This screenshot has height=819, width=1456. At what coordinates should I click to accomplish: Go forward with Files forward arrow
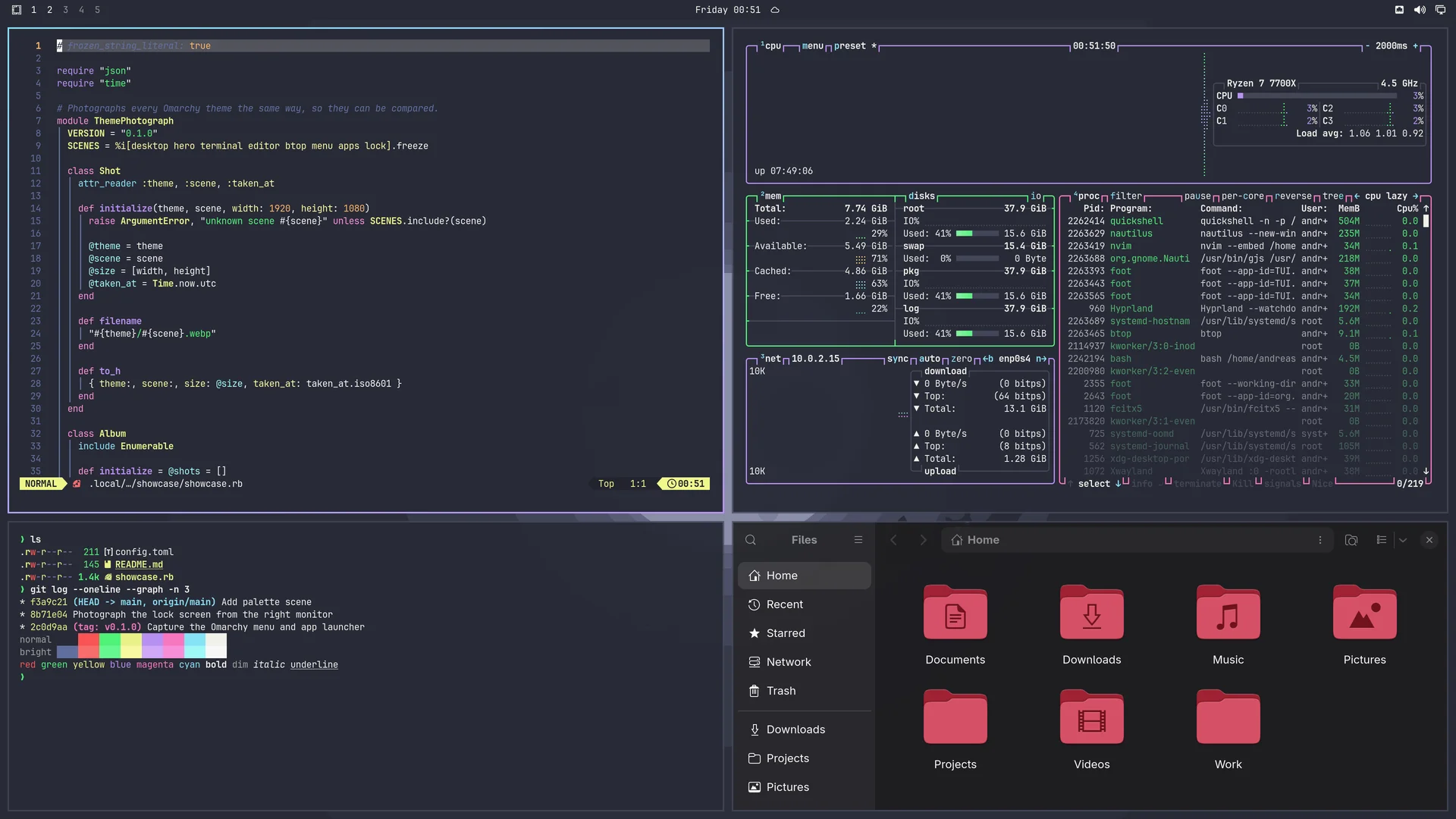pos(923,540)
